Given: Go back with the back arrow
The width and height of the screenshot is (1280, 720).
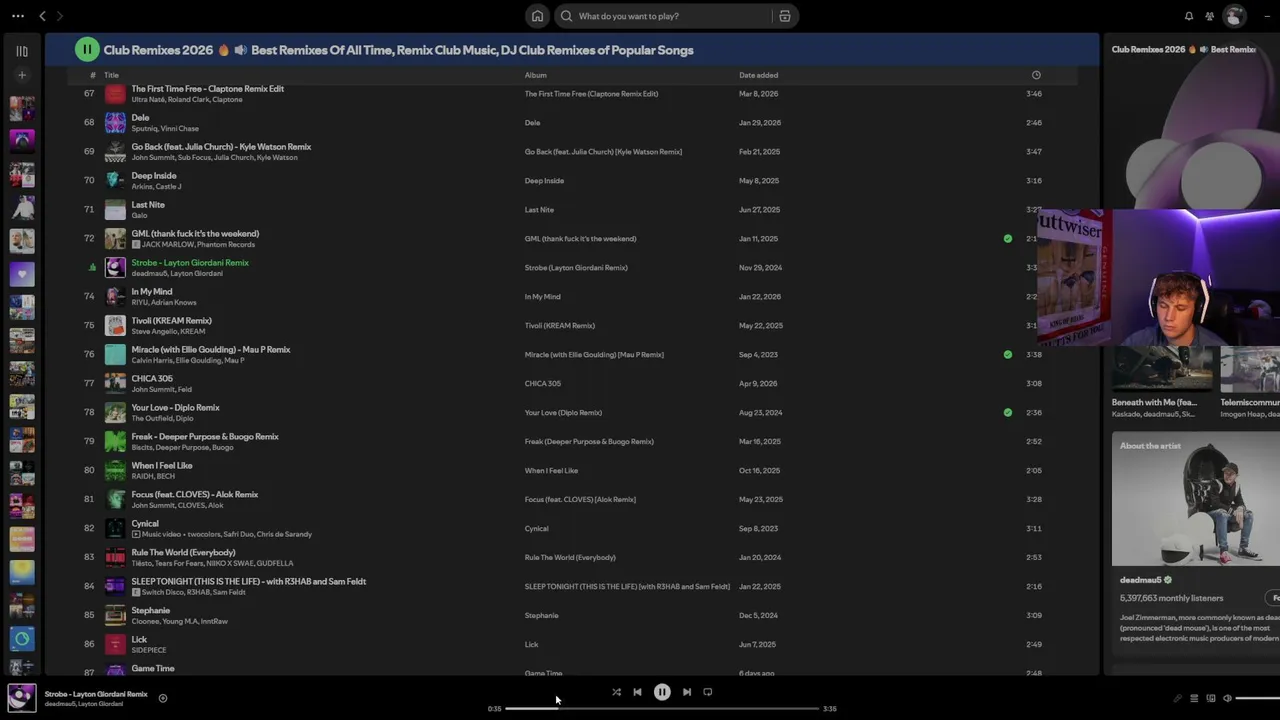Looking at the screenshot, I should tap(42, 16).
